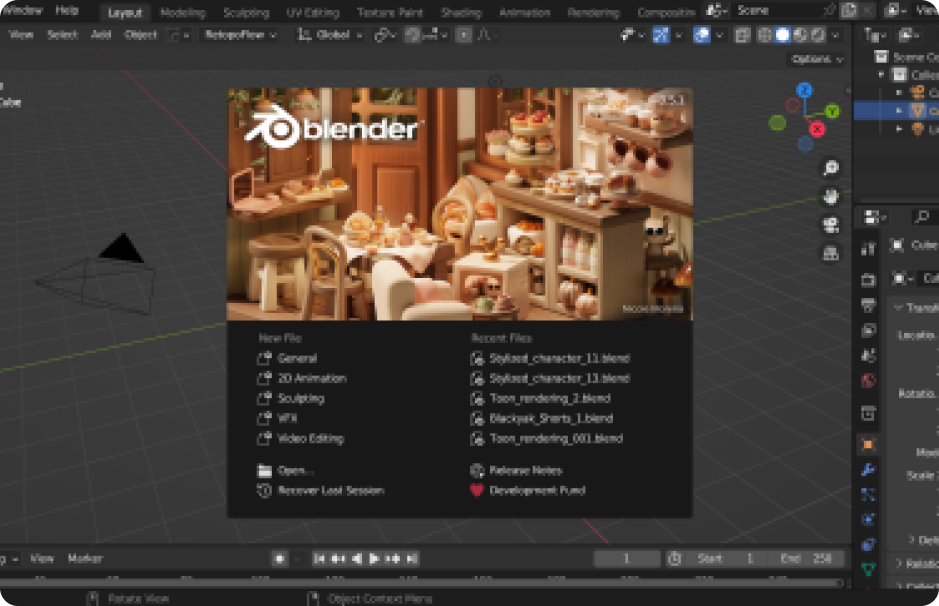This screenshot has height=606, width=939.
Task: Toggle snapping magnet icon in header
Action: coord(412,35)
